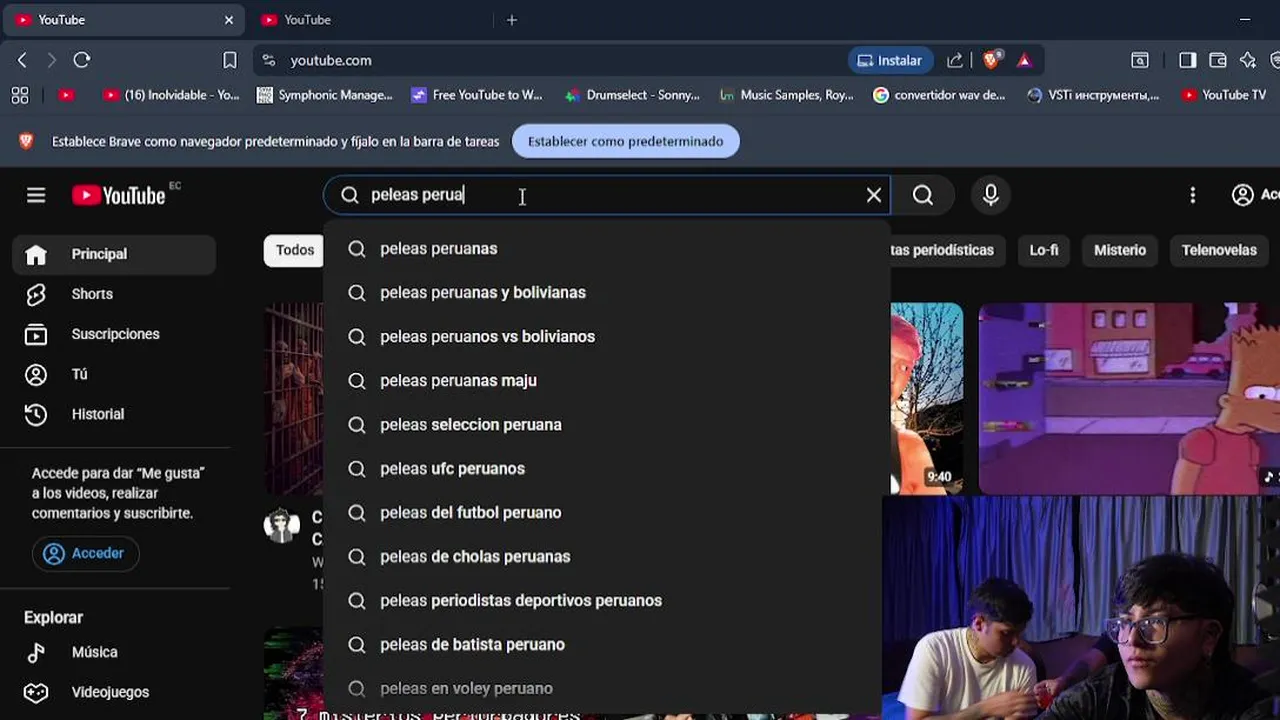
Task: Open Leo AI assistant icon
Action: tap(1248, 60)
